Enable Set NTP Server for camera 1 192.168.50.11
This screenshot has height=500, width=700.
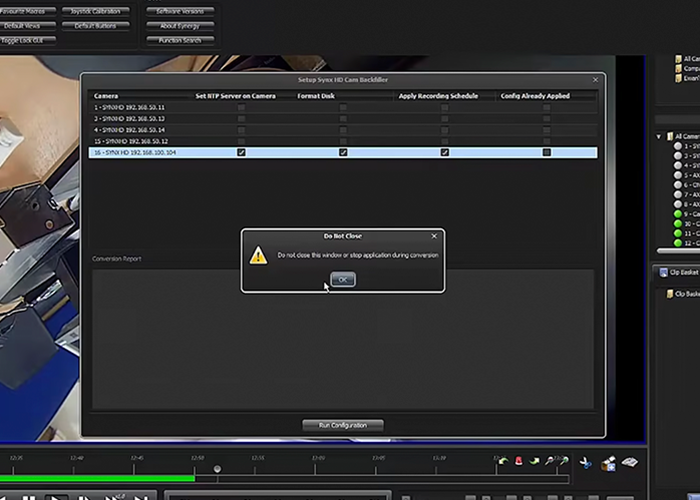pyautogui.click(x=241, y=108)
